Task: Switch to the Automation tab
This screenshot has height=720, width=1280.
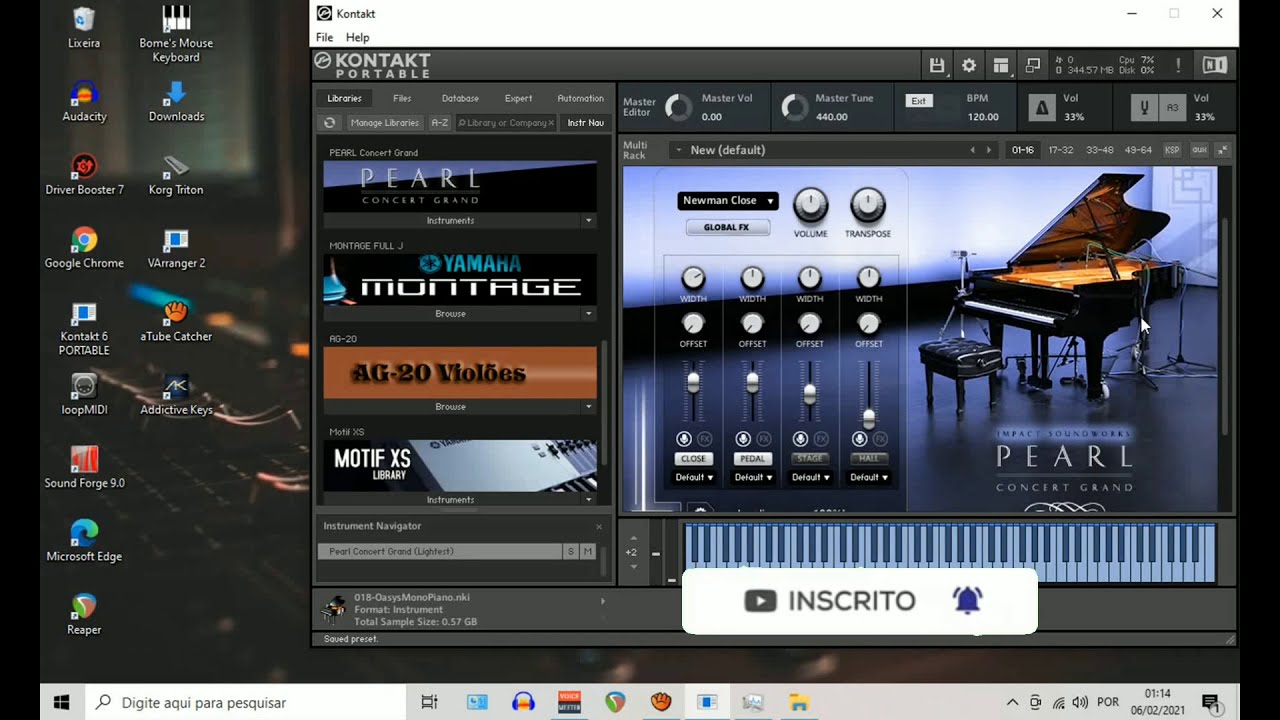Action: click(580, 98)
